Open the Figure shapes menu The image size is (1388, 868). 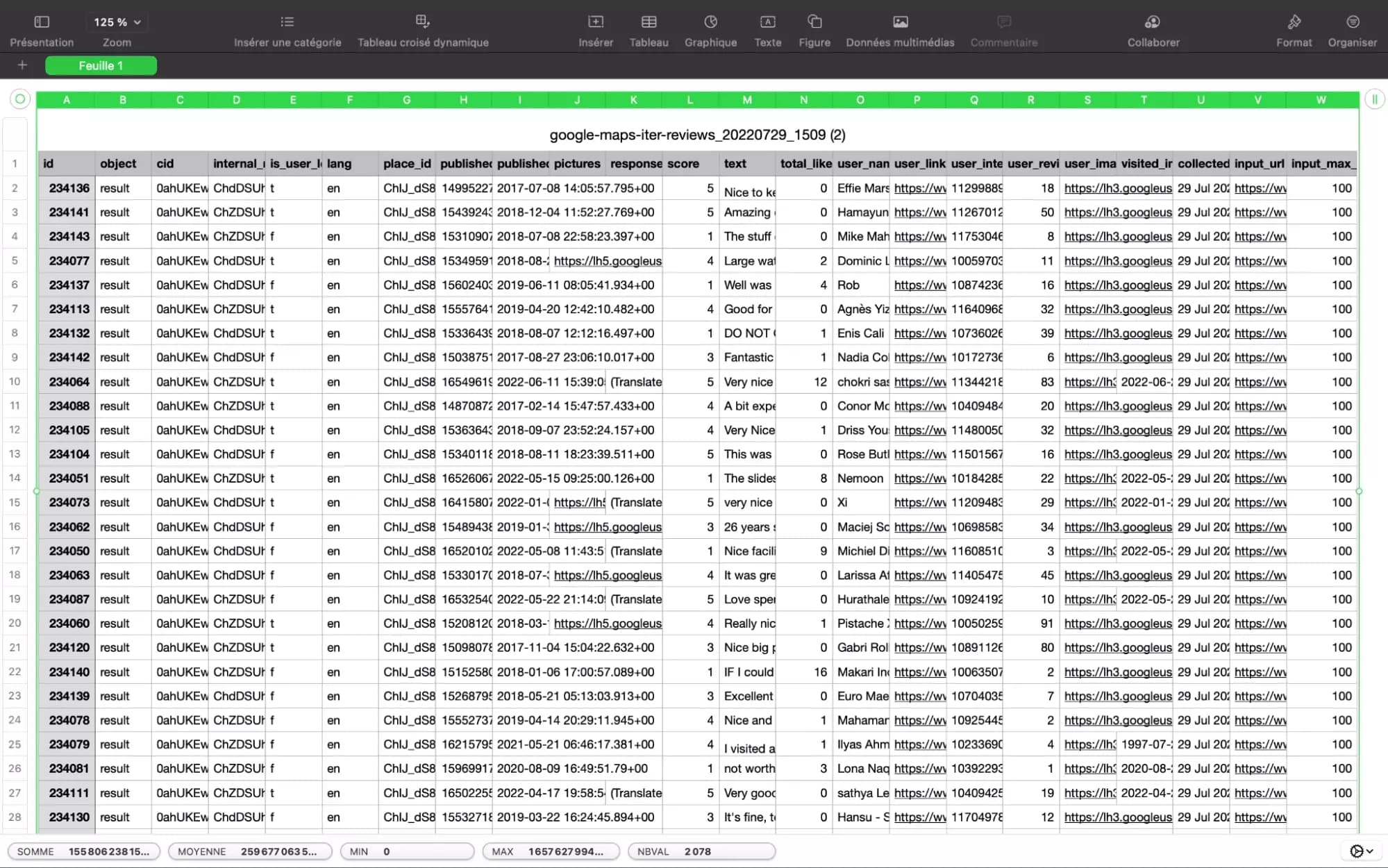point(814,30)
